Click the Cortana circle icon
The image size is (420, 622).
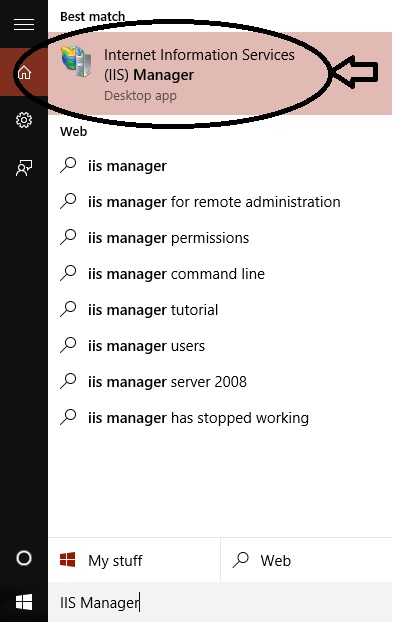(24, 558)
